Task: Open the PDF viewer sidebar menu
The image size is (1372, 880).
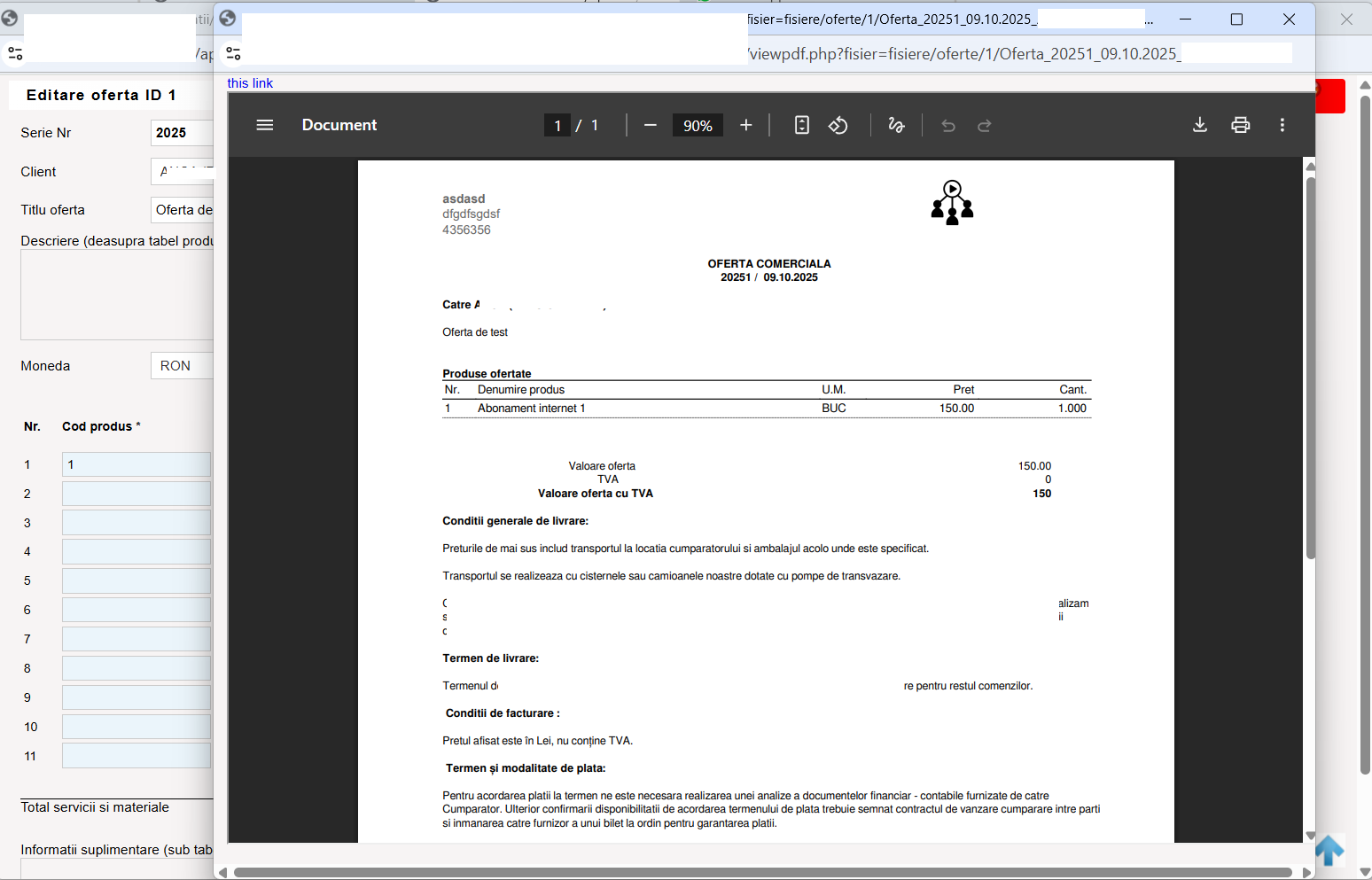Action: pyautogui.click(x=264, y=125)
